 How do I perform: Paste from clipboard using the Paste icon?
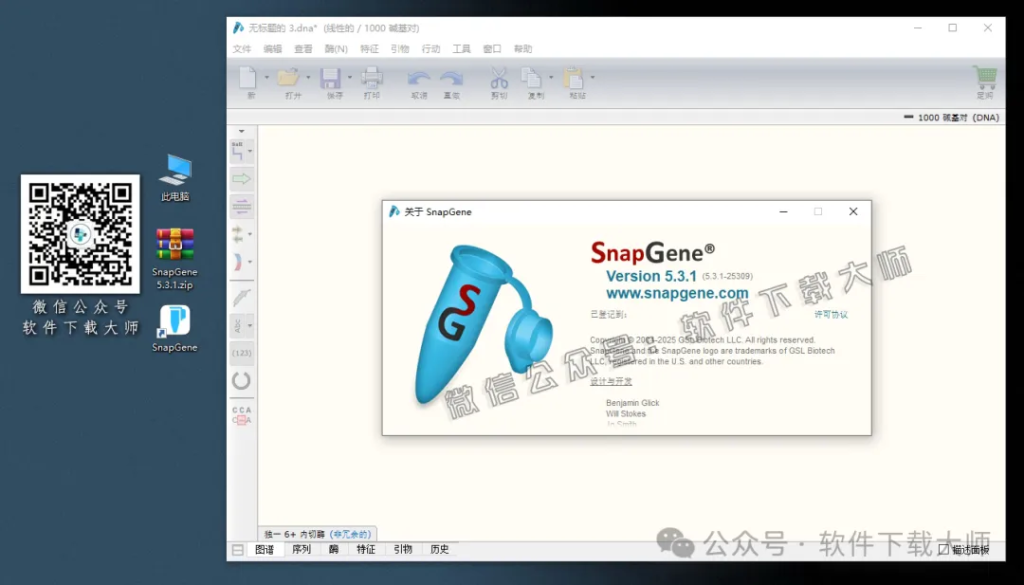[x=575, y=80]
